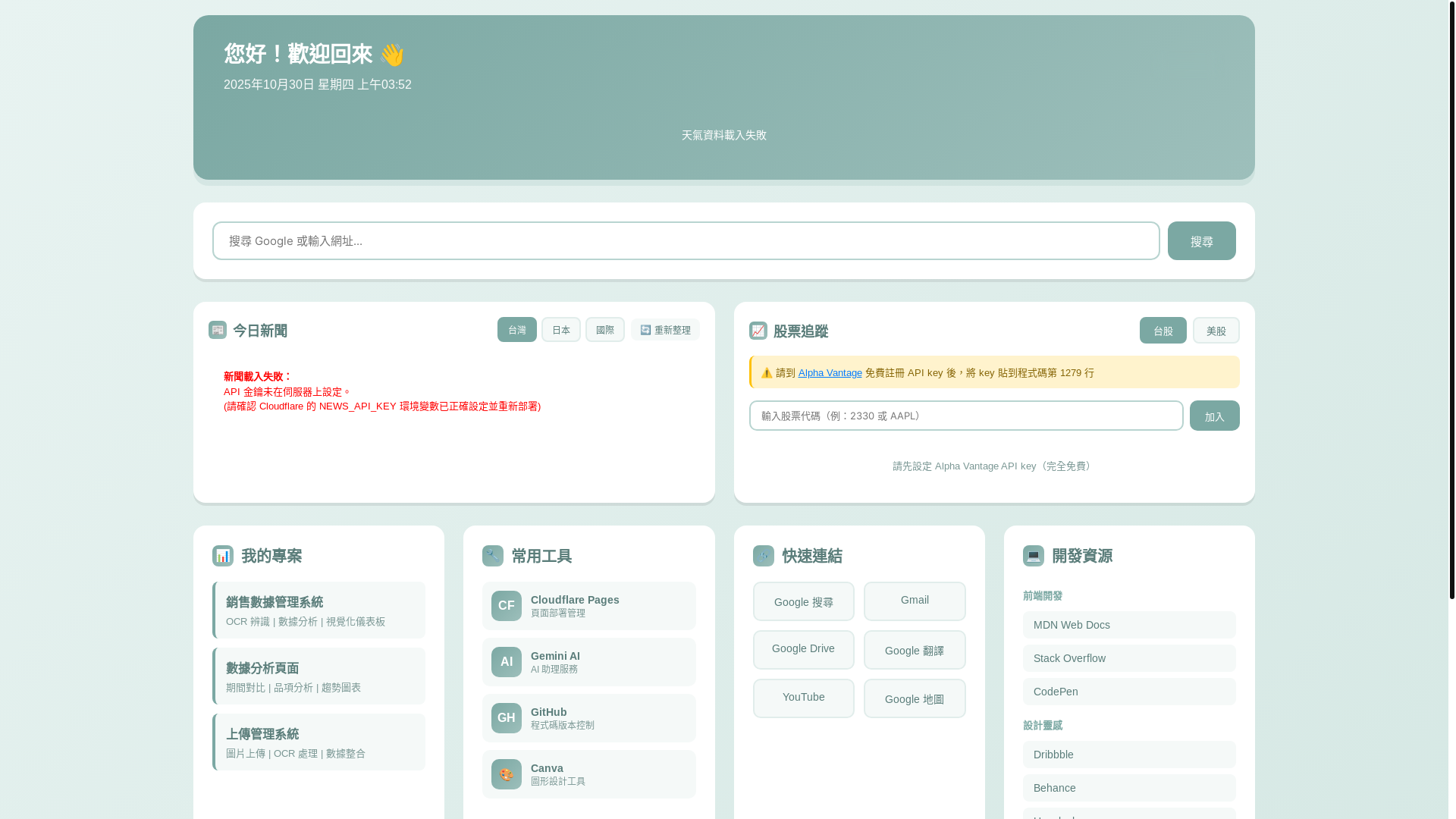Focus the stock code input field
Screen dimensions: 1456x819
coord(966,416)
